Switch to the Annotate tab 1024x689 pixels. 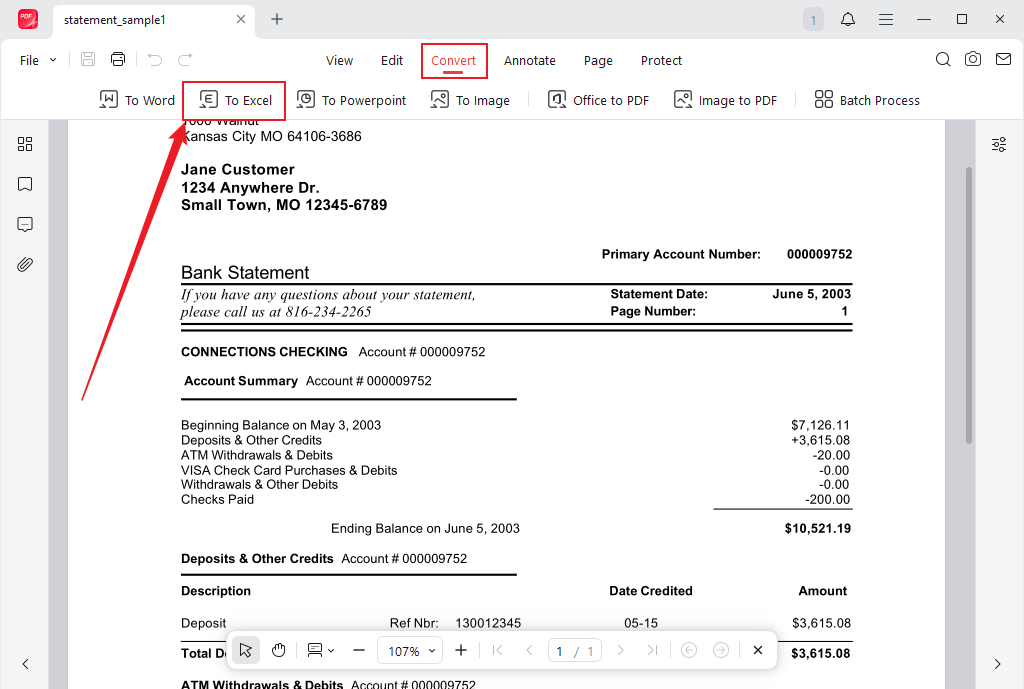[530, 61]
